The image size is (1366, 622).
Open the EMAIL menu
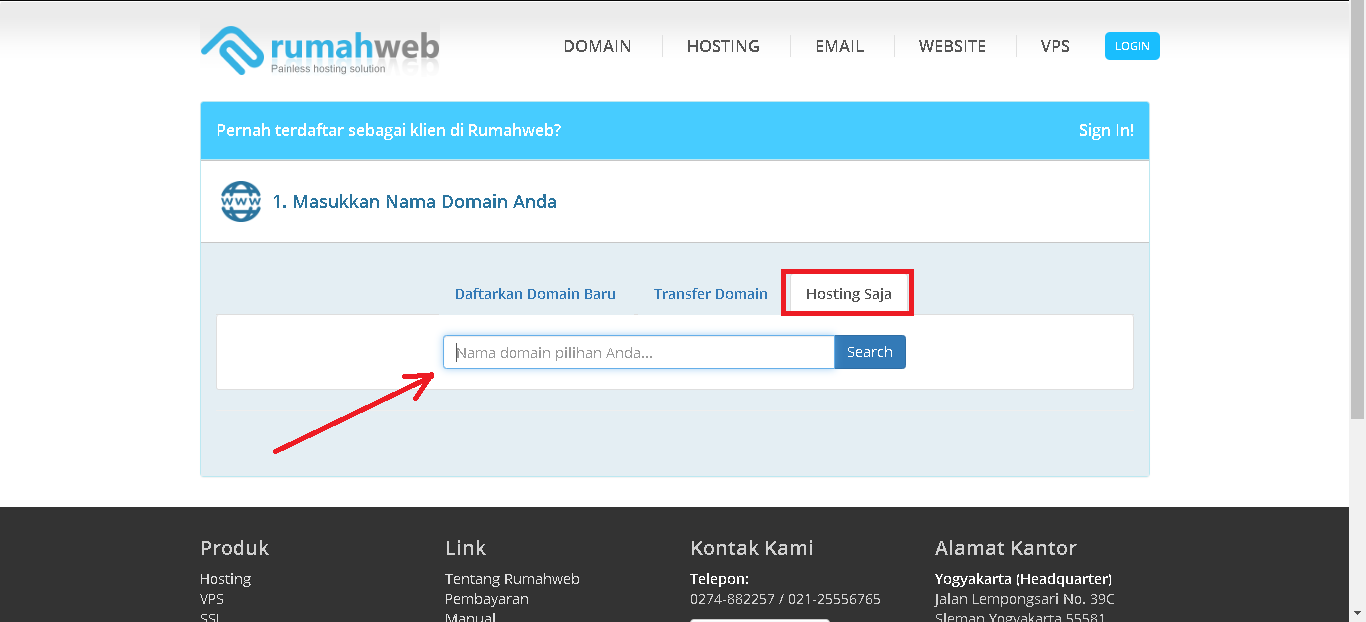(840, 46)
